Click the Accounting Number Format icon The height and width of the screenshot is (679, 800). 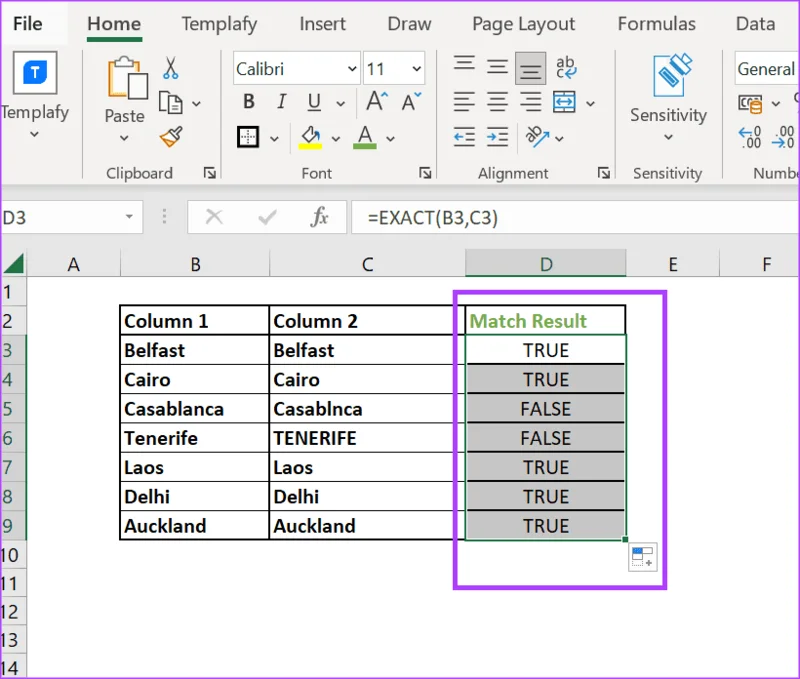pyautogui.click(x=750, y=104)
